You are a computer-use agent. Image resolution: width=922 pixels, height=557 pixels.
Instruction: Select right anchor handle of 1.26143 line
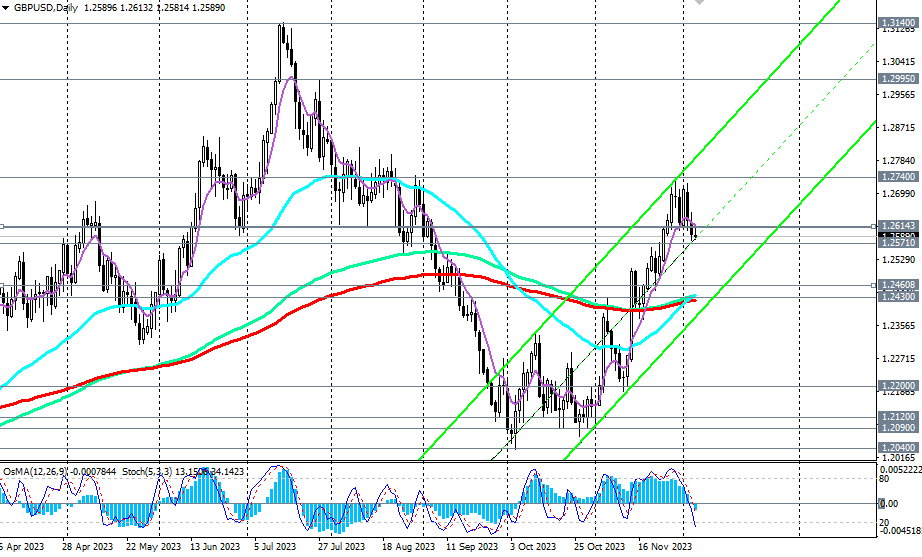[x=874, y=226]
